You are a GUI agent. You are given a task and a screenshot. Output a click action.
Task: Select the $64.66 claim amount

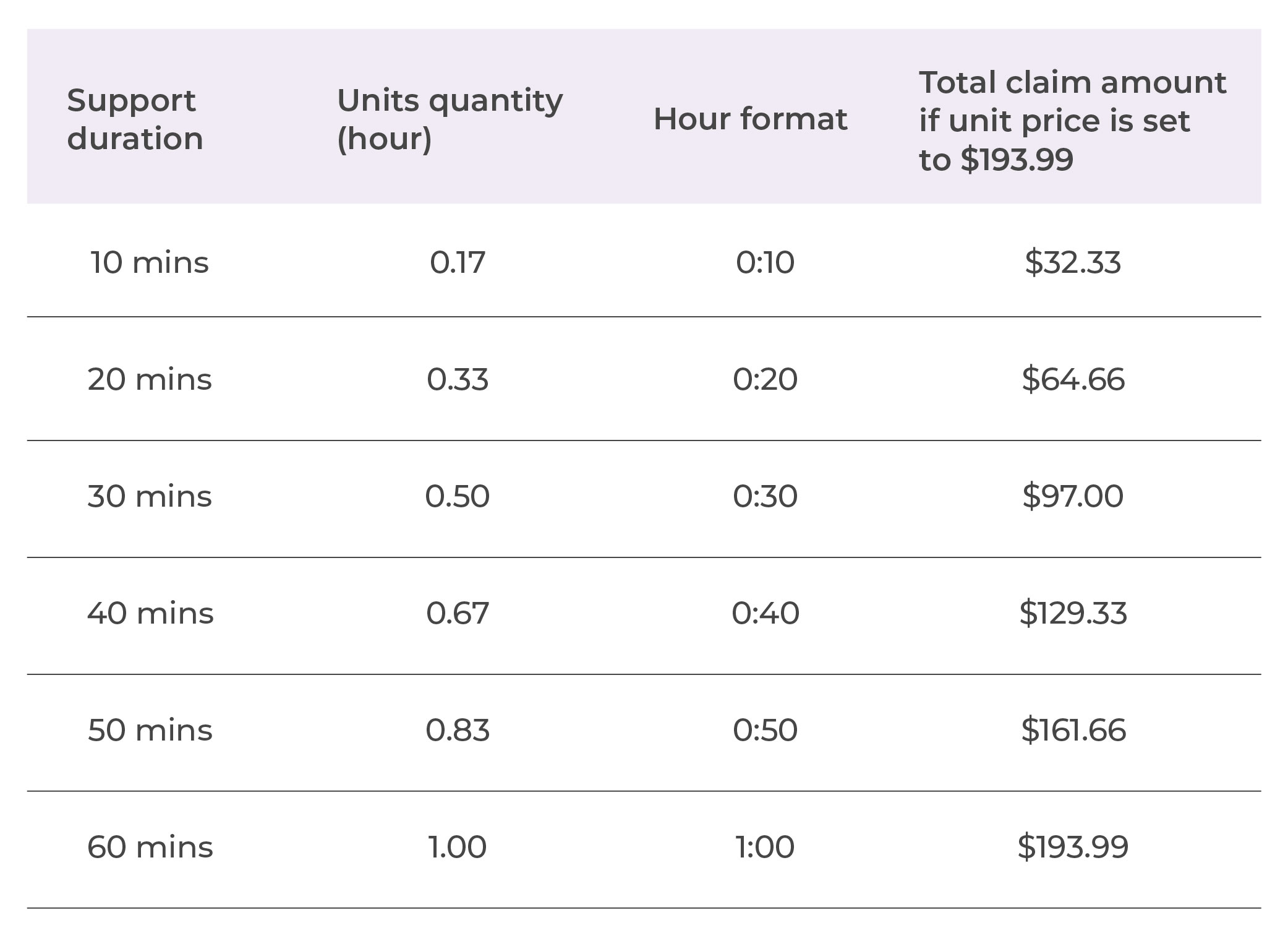point(1073,379)
